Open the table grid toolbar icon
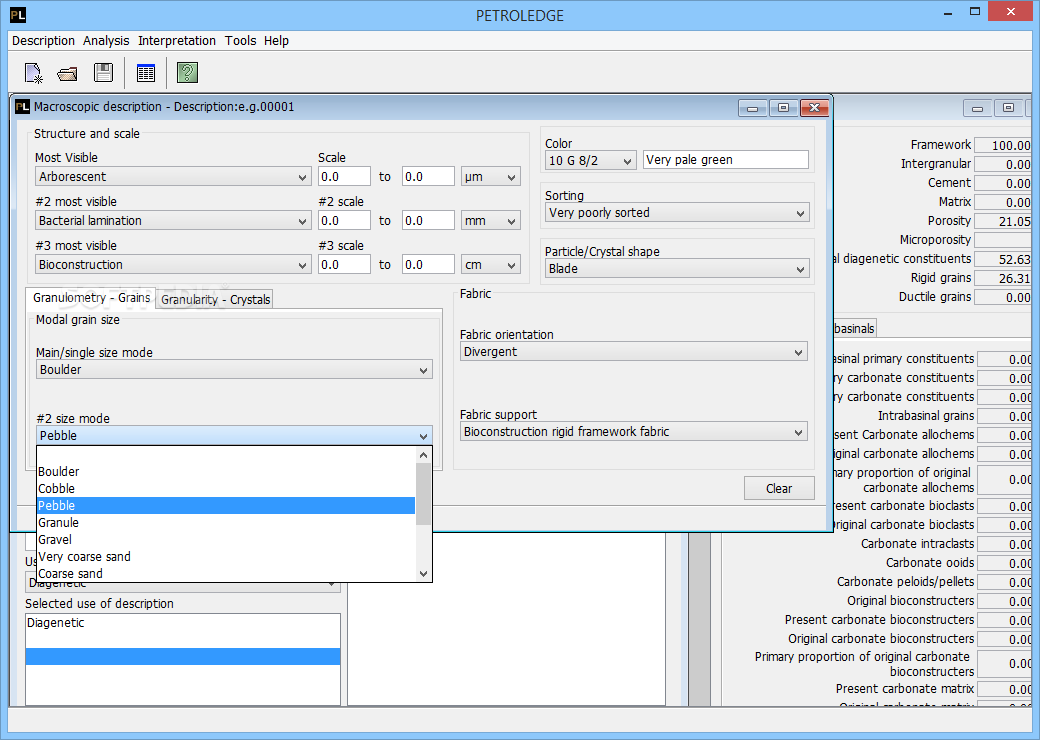The image size is (1040, 740). [x=146, y=73]
